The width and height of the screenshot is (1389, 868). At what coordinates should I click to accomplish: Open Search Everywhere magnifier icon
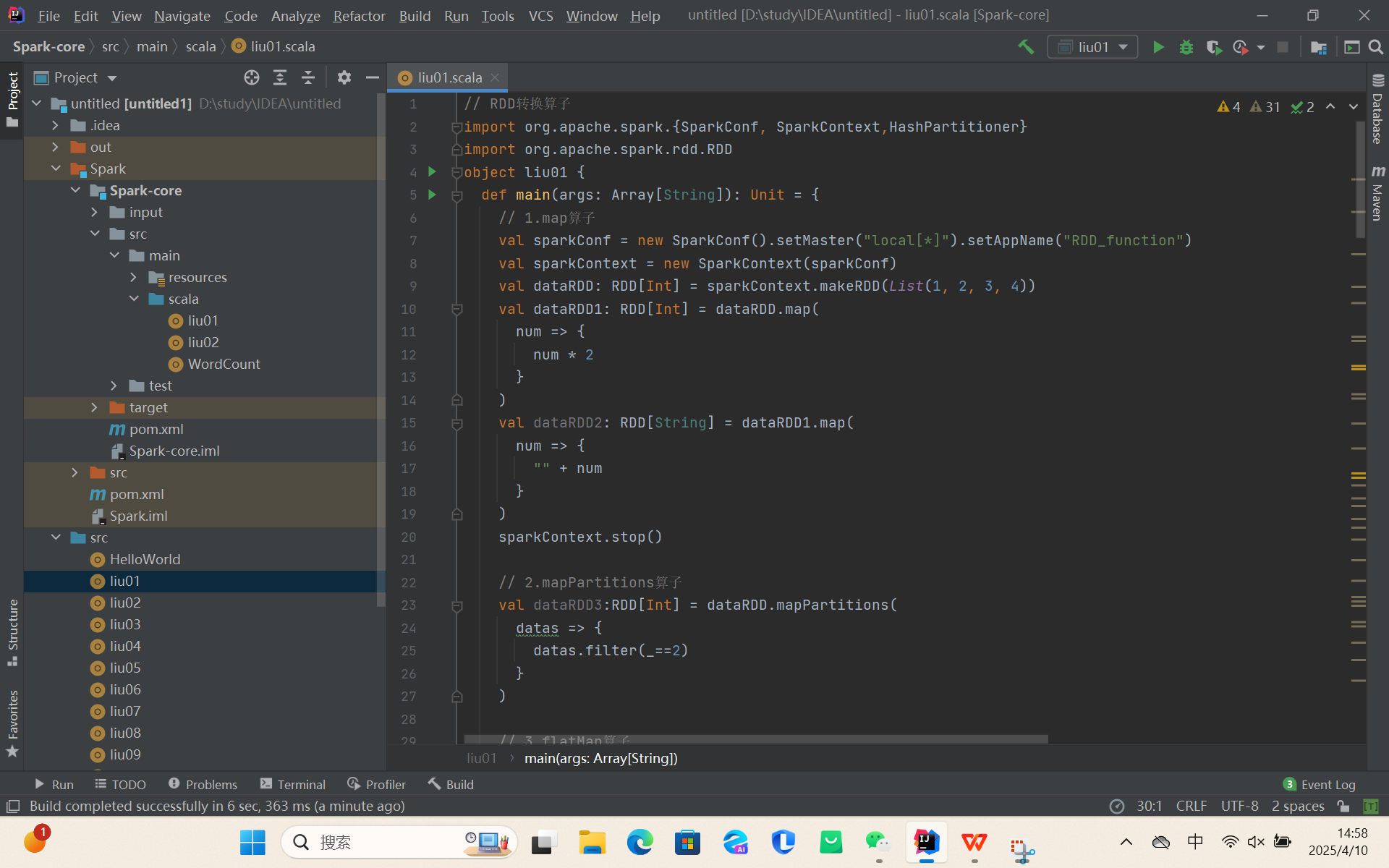pyautogui.click(x=1376, y=47)
